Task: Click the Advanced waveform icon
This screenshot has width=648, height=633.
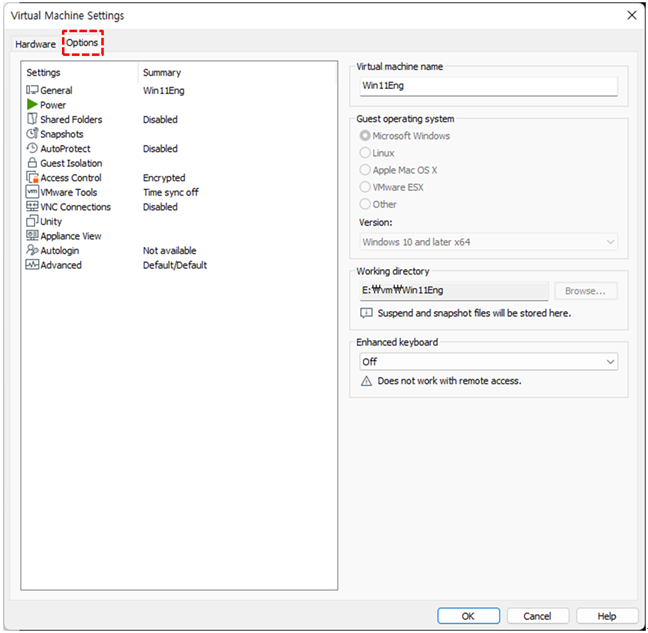Action: pyautogui.click(x=32, y=264)
